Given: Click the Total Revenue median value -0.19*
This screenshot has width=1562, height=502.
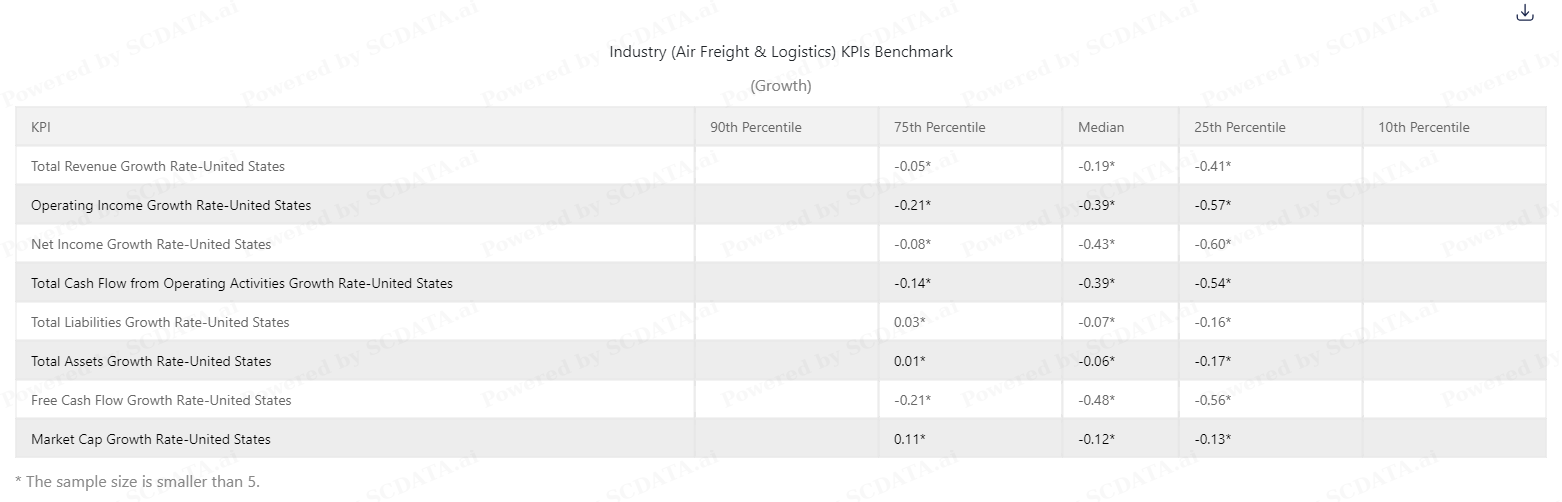Looking at the screenshot, I should click(x=1096, y=166).
